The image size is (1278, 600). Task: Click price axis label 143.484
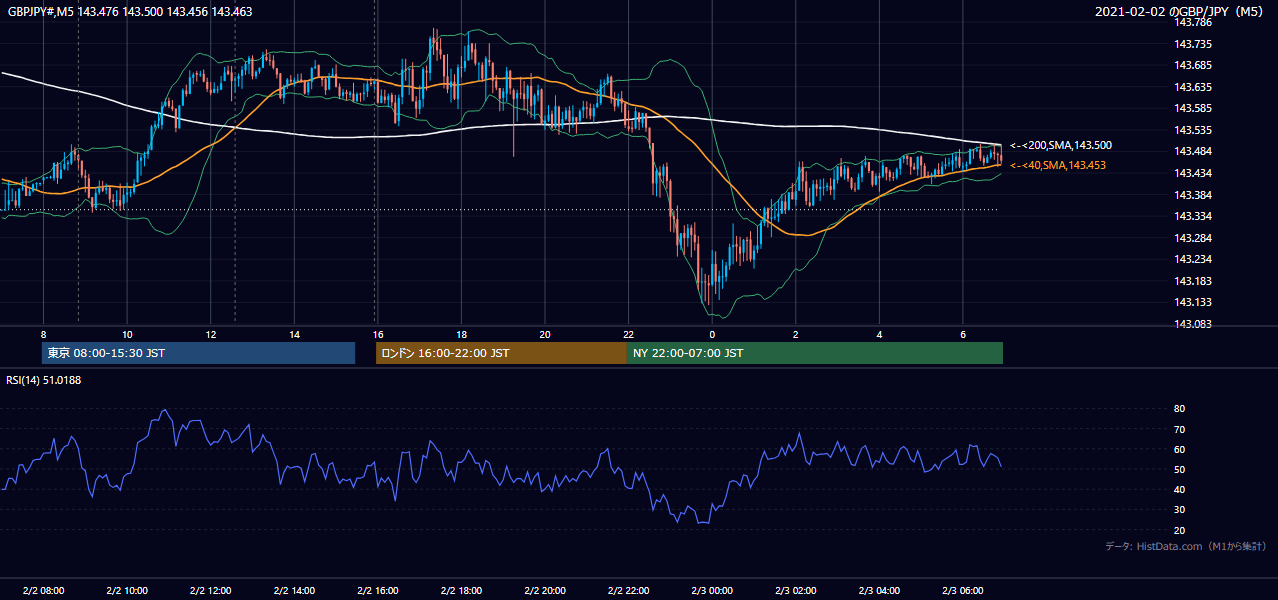1194,151
